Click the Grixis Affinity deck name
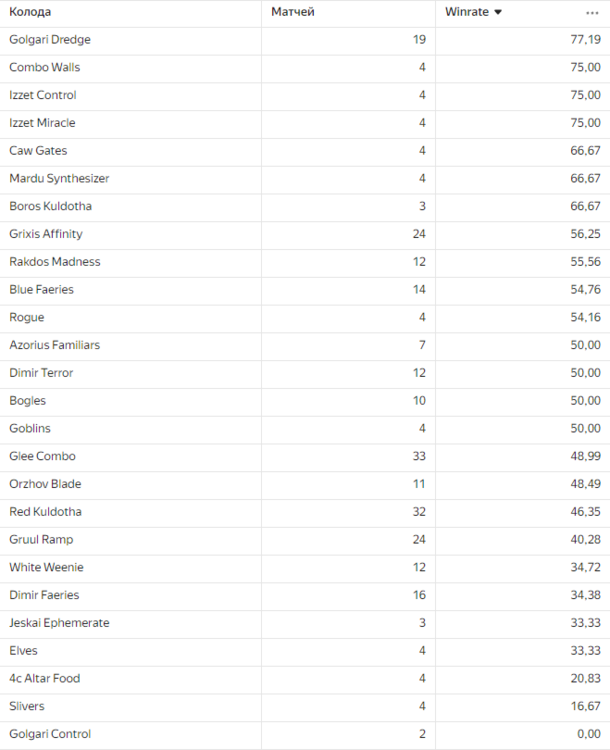The height and width of the screenshot is (750, 610). (x=46, y=234)
